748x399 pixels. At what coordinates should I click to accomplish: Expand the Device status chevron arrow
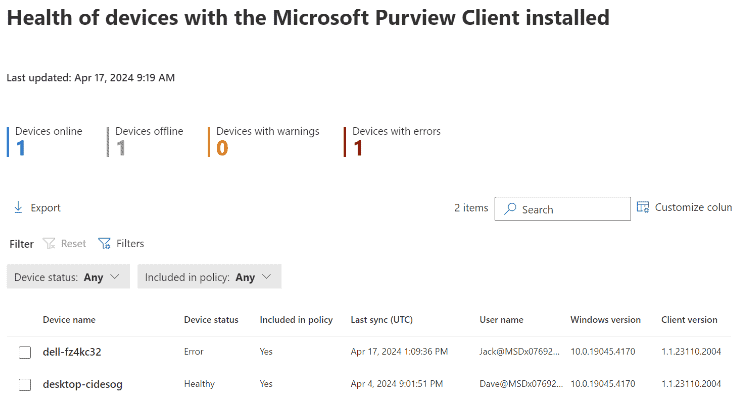(x=115, y=277)
